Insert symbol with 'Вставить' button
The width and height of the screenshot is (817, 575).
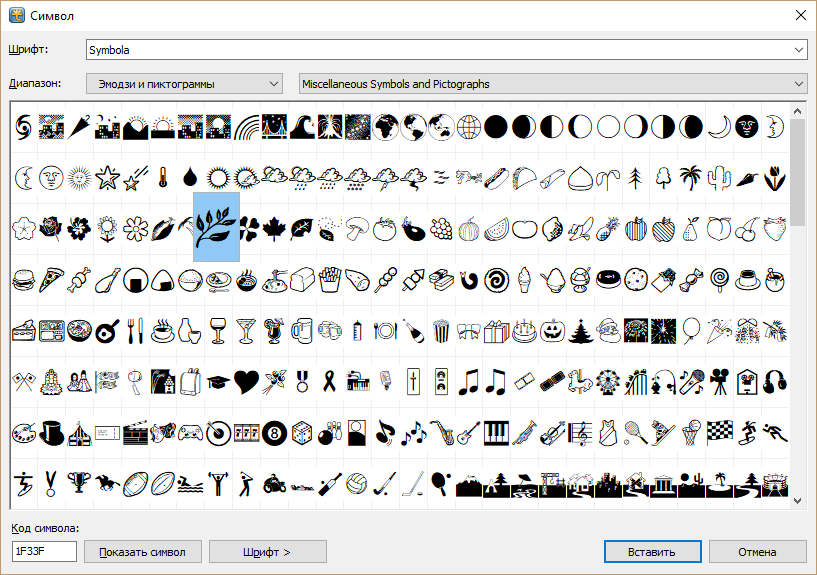coord(652,552)
